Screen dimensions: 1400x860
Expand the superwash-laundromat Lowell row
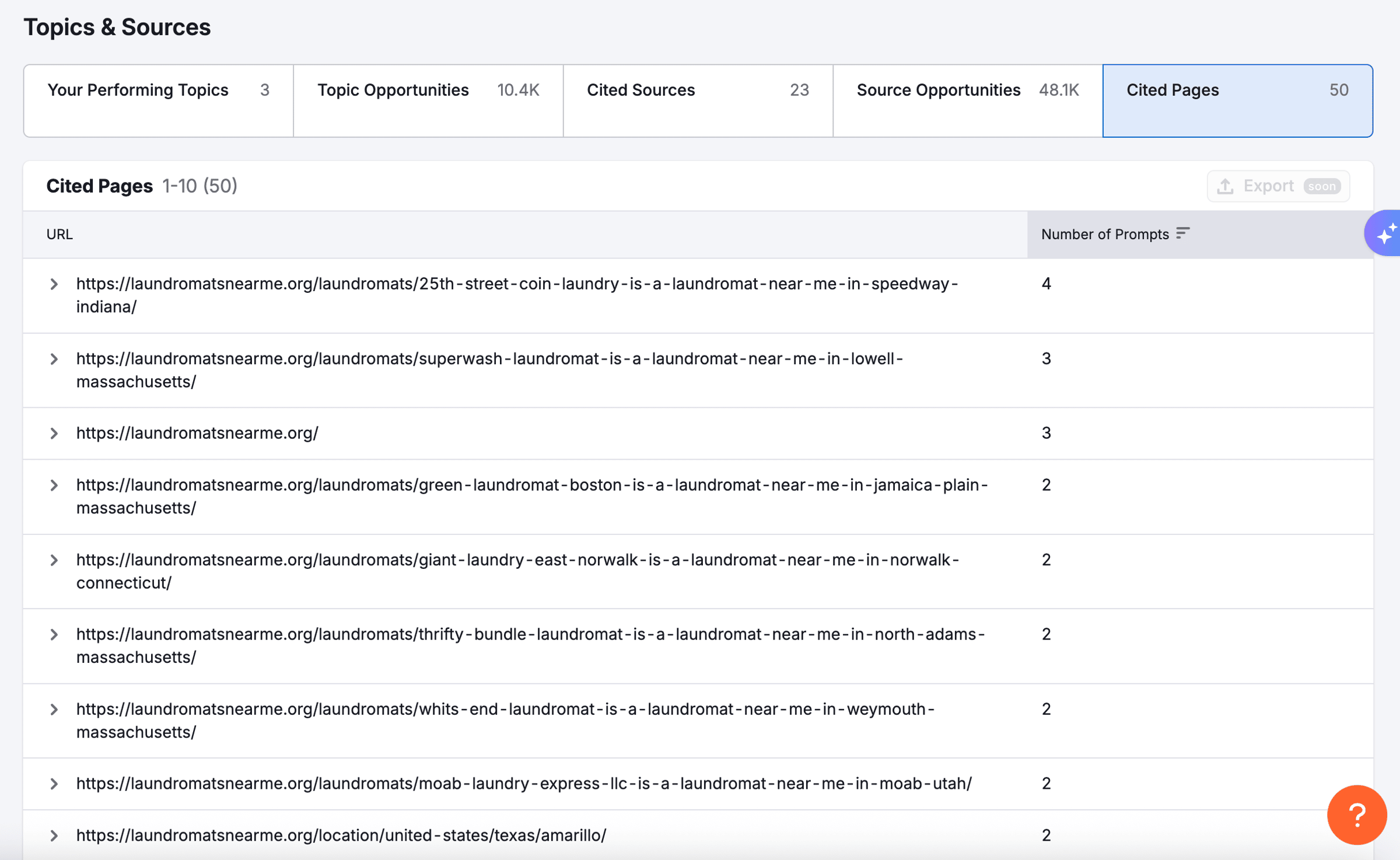click(x=54, y=359)
